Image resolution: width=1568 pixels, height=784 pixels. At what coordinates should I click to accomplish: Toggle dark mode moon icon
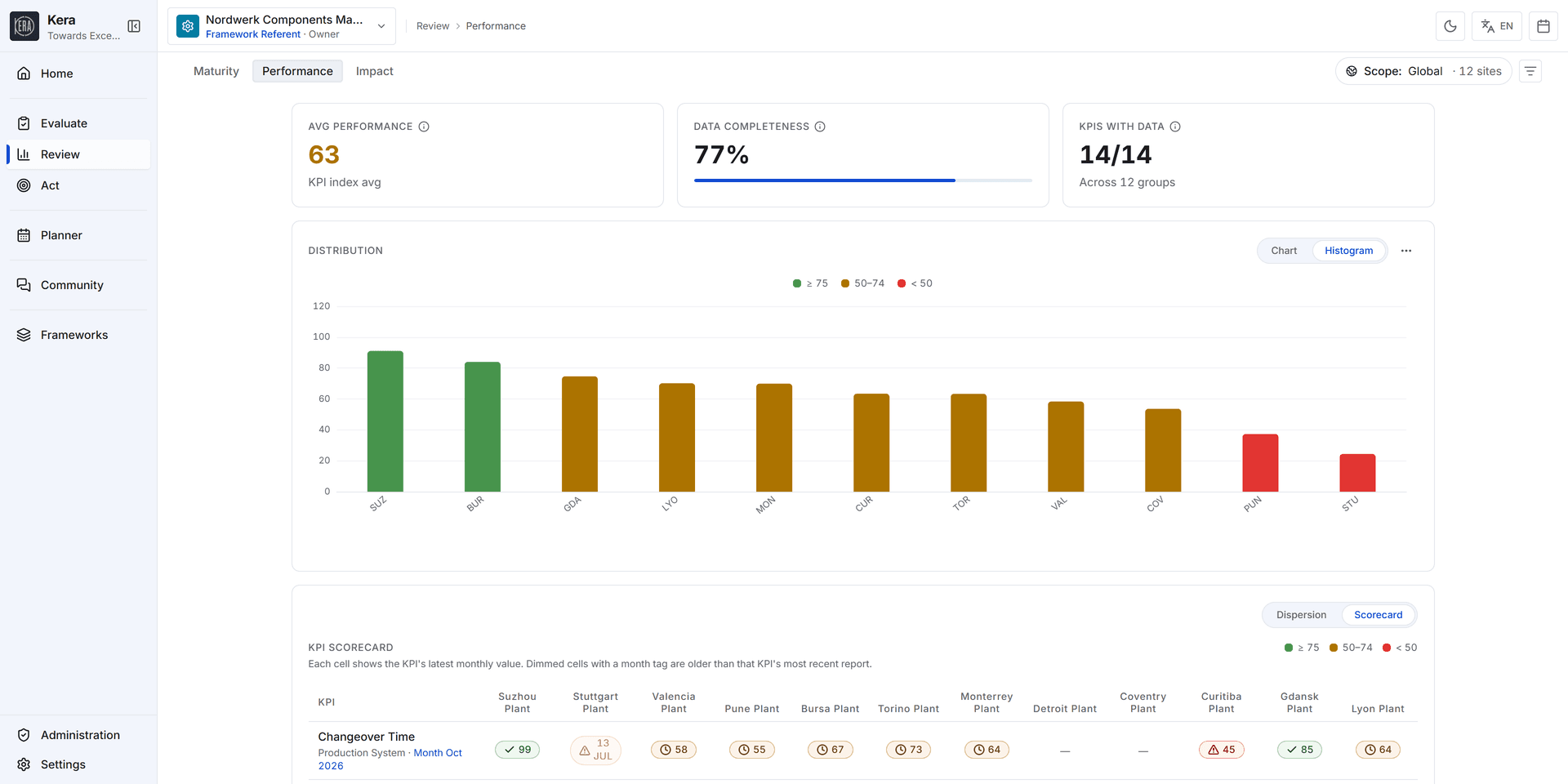point(1450,26)
